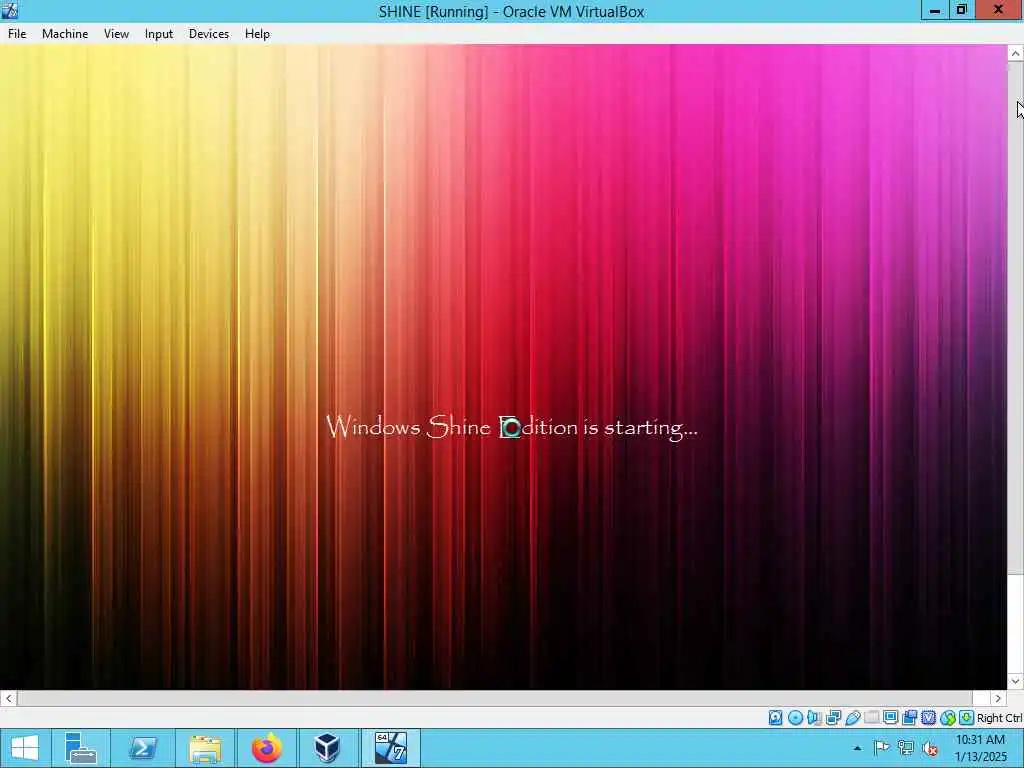
Task: Click the muted speaker tray icon
Action: [x=930, y=748]
